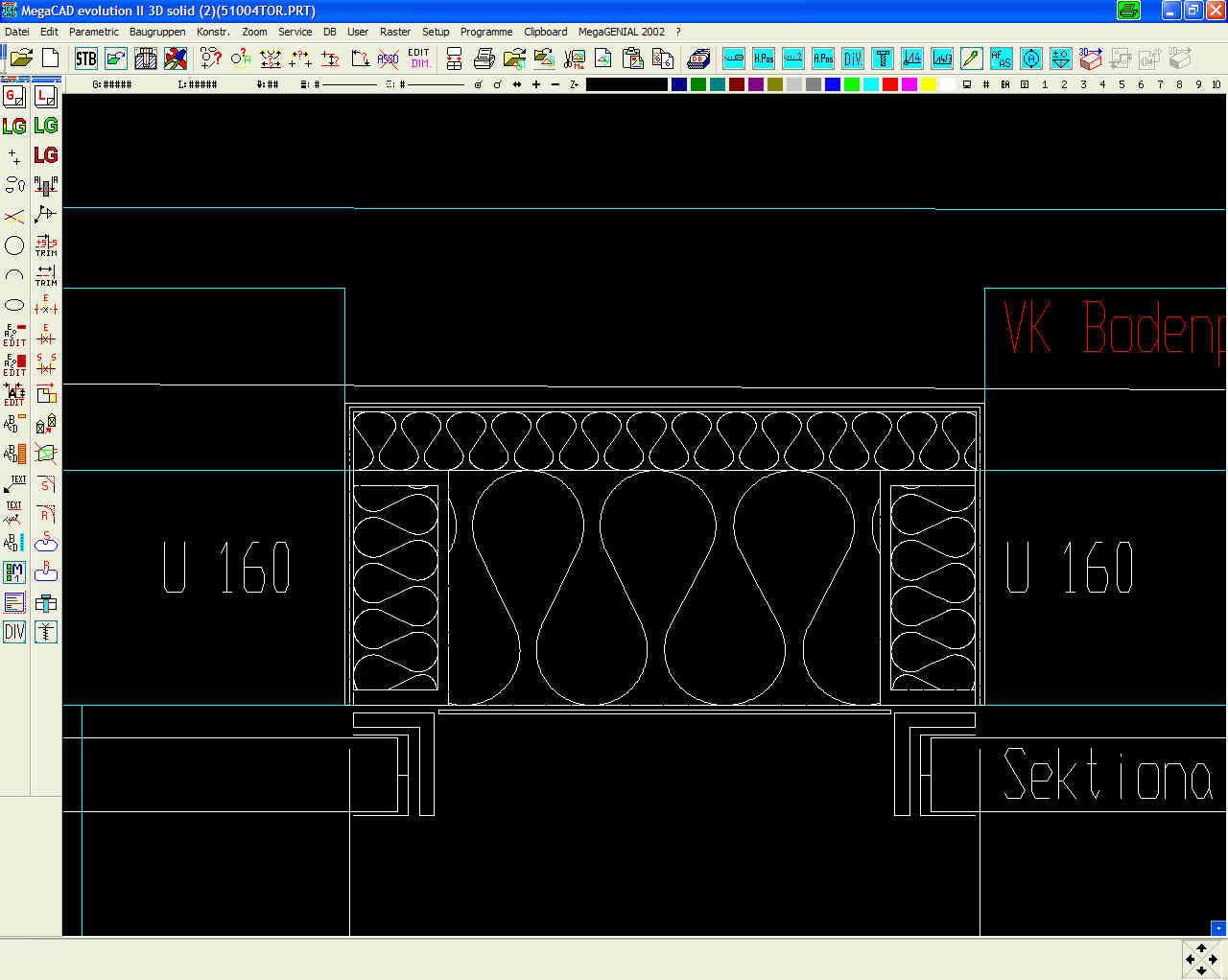Click the small blue corner scroll button
1228x980 pixels.
(1218, 928)
